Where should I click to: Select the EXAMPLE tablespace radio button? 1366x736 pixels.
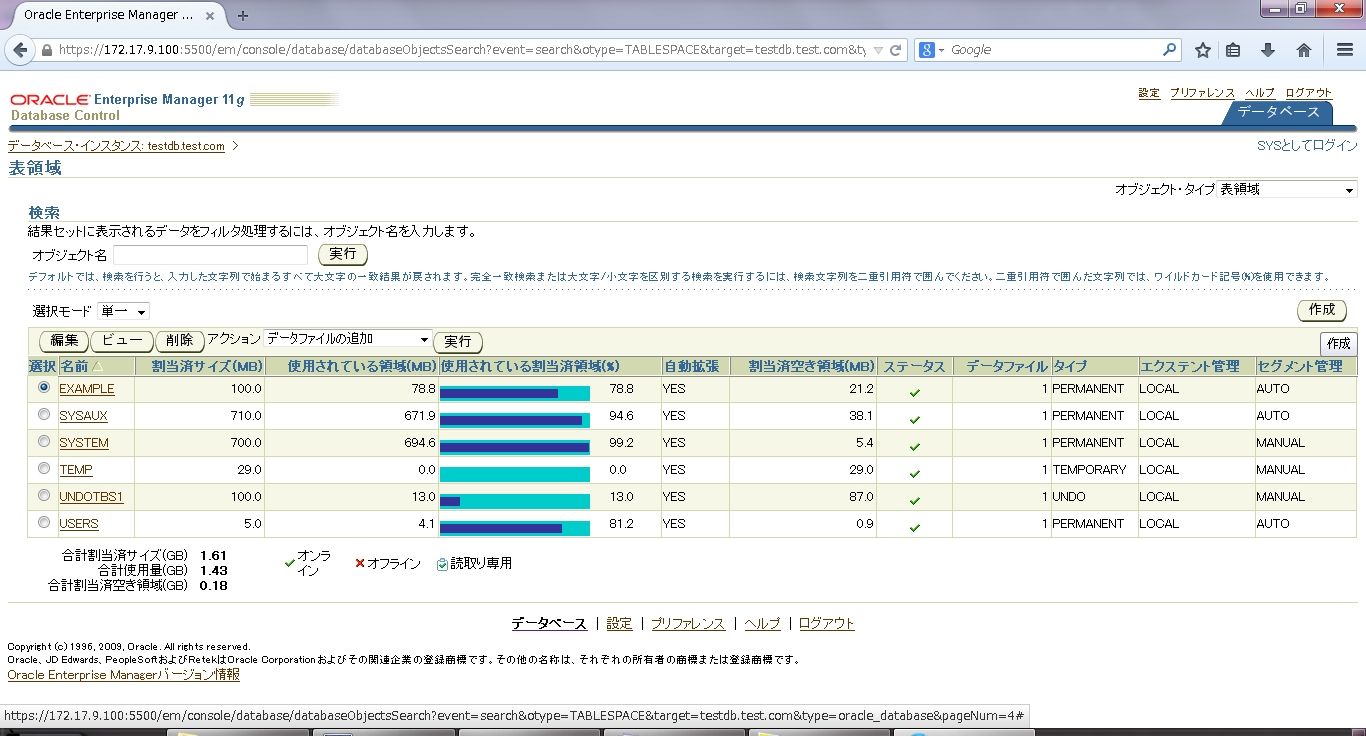click(x=44, y=387)
